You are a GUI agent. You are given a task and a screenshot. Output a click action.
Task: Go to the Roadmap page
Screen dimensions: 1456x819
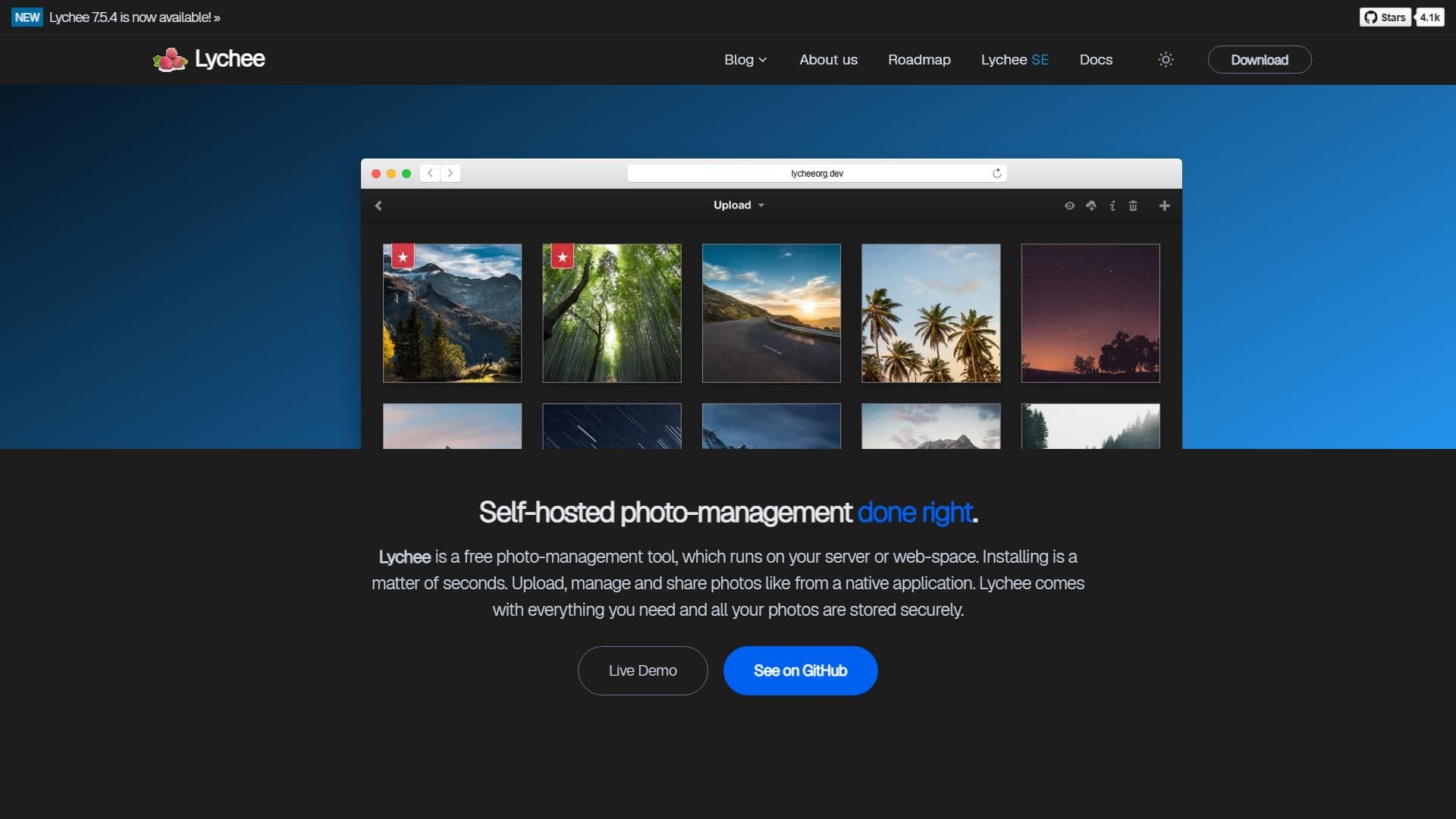pos(919,59)
